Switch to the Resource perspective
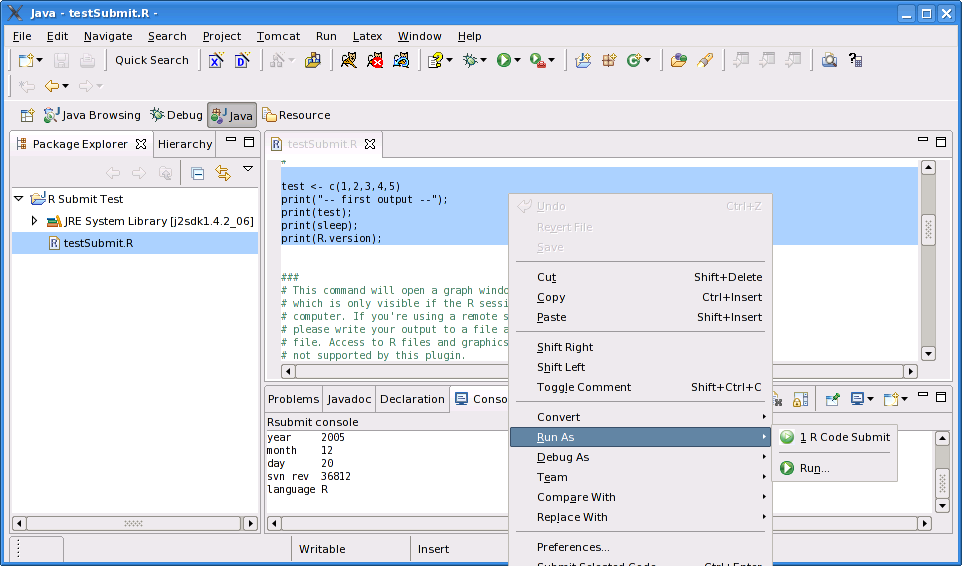The width and height of the screenshot is (962, 566). tap(296, 115)
